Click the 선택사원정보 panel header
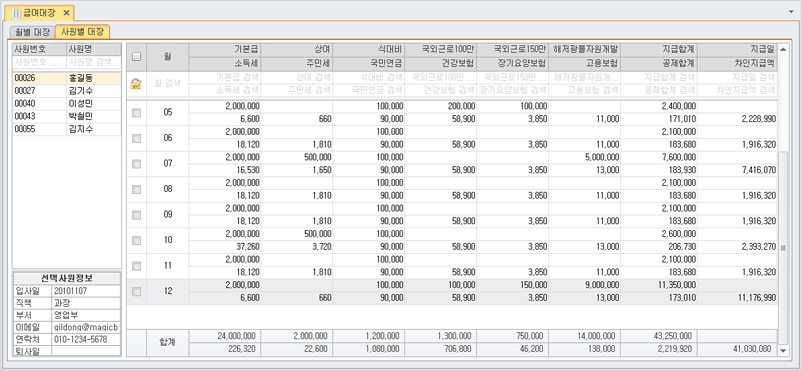The height and width of the screenshot is (371, 802). (67, 278)
